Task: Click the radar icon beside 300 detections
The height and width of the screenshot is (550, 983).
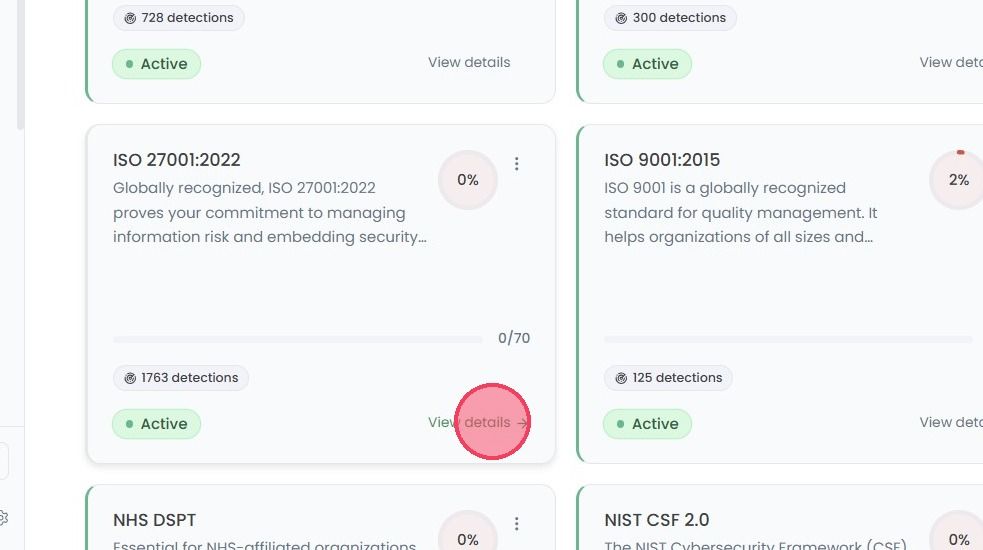Action: pyautogui.click(x=621, y=18)
